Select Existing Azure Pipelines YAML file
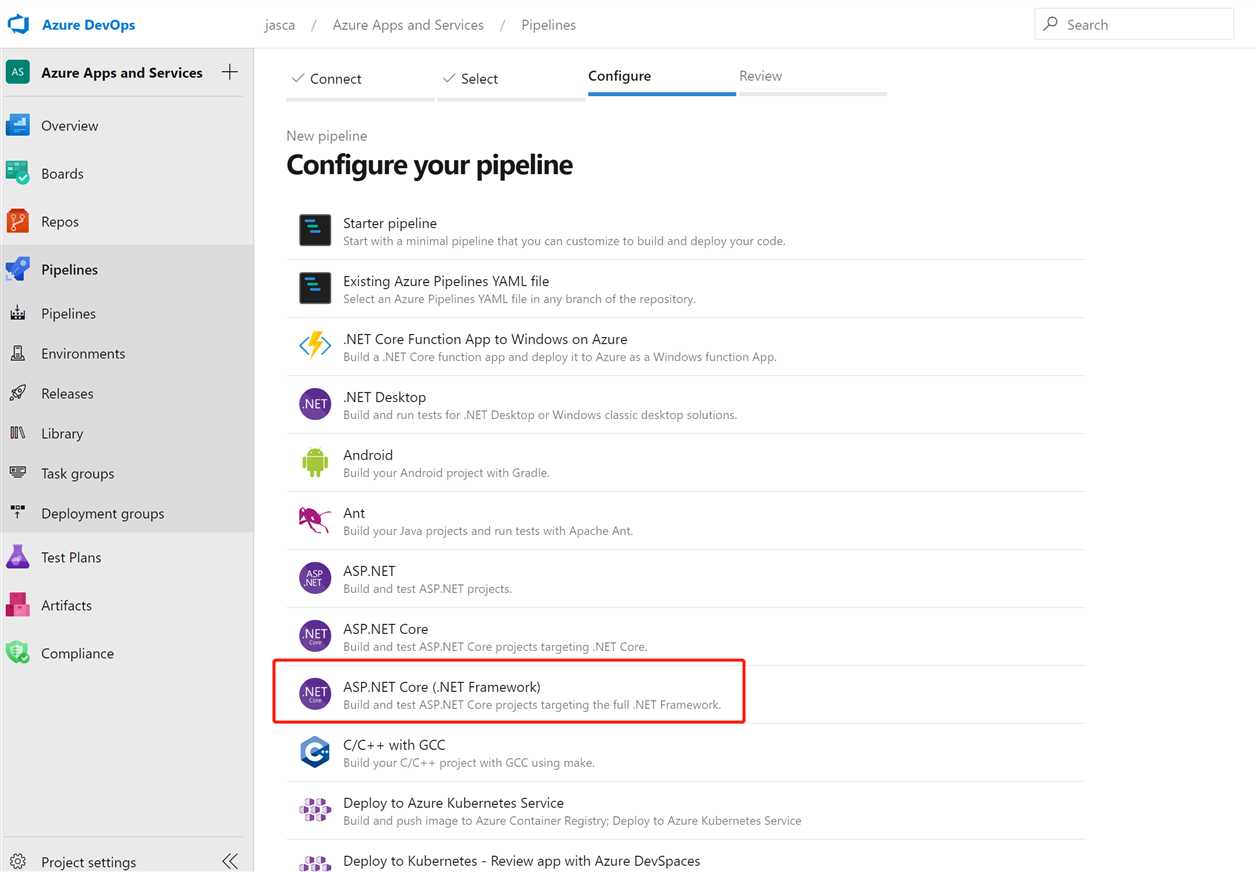 pyautogui.click(x=686, y=289)
